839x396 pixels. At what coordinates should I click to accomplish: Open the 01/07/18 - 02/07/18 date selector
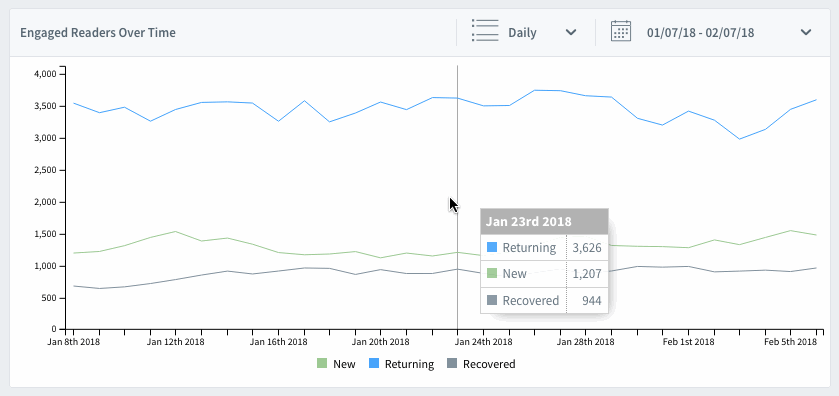coord(711,32)
